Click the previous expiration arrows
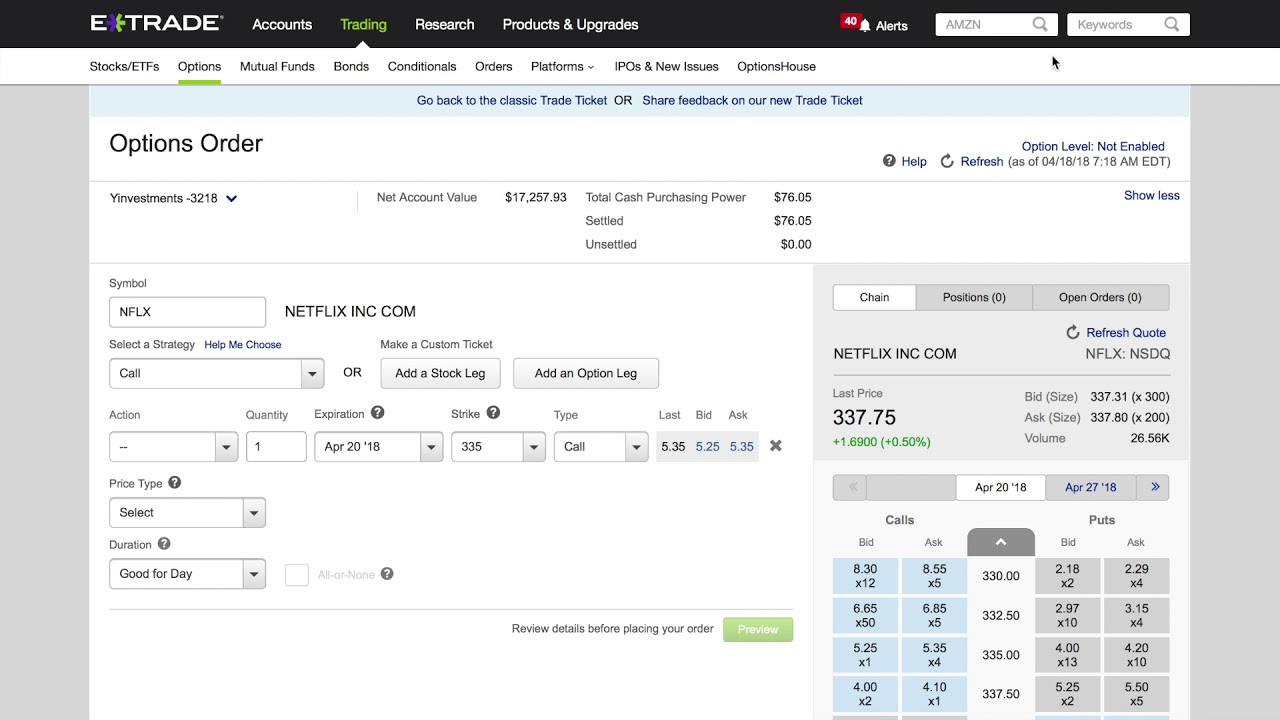 [x=852, y=487]
